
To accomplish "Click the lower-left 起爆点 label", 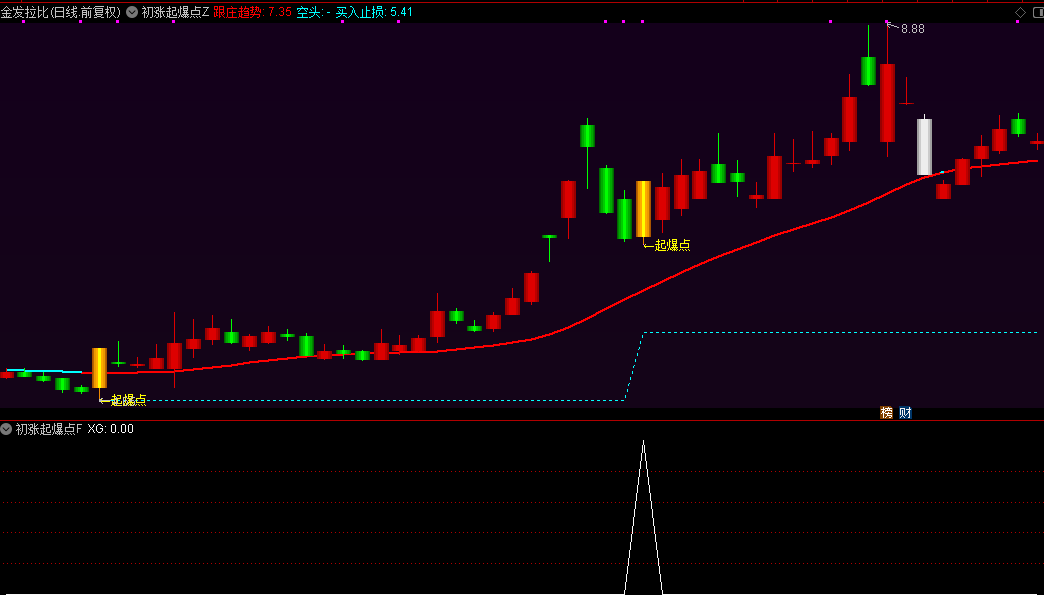I will point(129,400).
